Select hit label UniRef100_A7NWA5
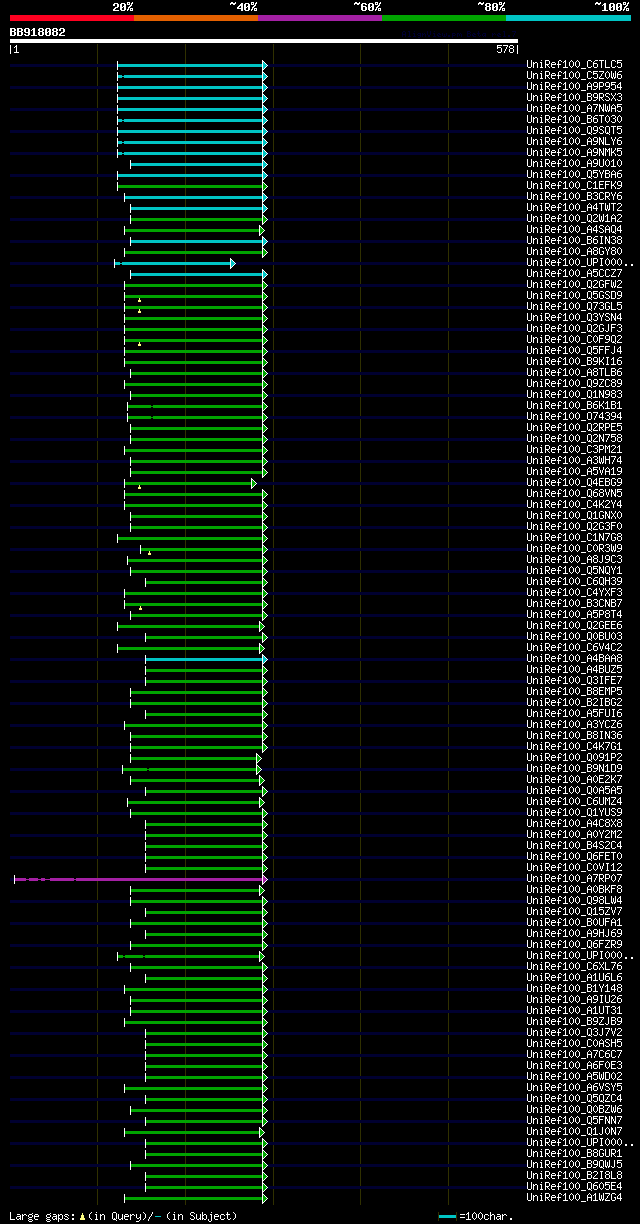This screenshot has height=1224, width=640. (x=574, y=109)
